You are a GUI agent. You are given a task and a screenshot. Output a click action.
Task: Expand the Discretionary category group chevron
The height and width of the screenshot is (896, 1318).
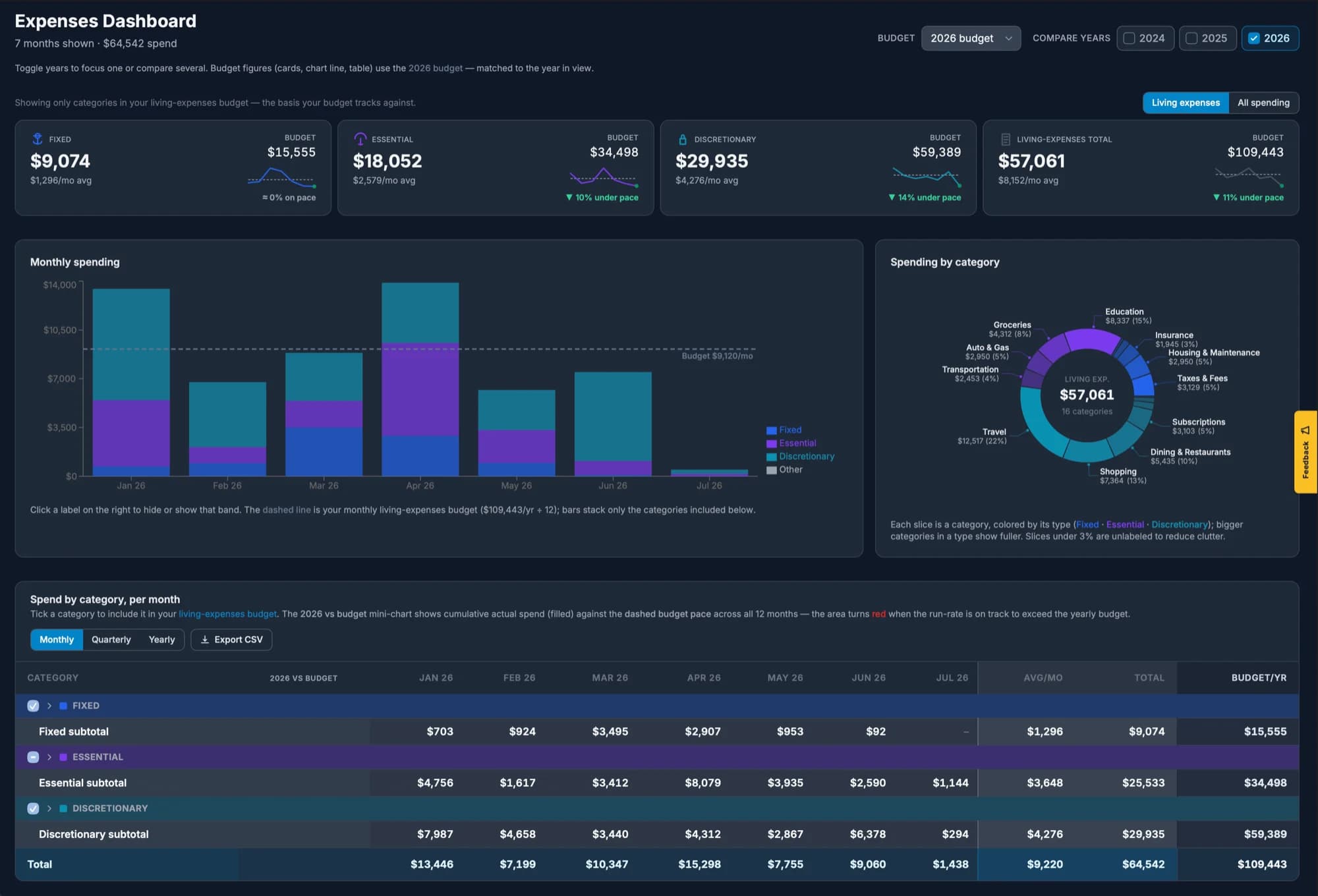click(49, 808)
